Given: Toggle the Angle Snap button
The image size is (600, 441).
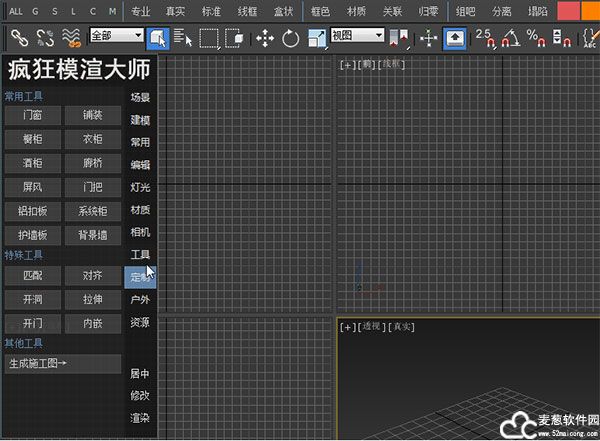Looking at the screenshot, I should click(510, 38).
